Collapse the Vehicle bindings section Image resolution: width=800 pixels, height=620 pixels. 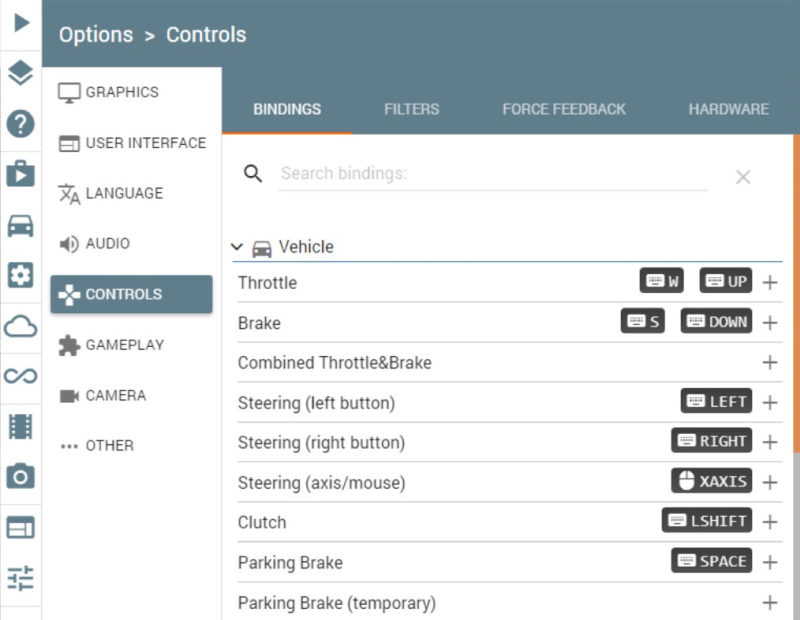pos(237,247)
